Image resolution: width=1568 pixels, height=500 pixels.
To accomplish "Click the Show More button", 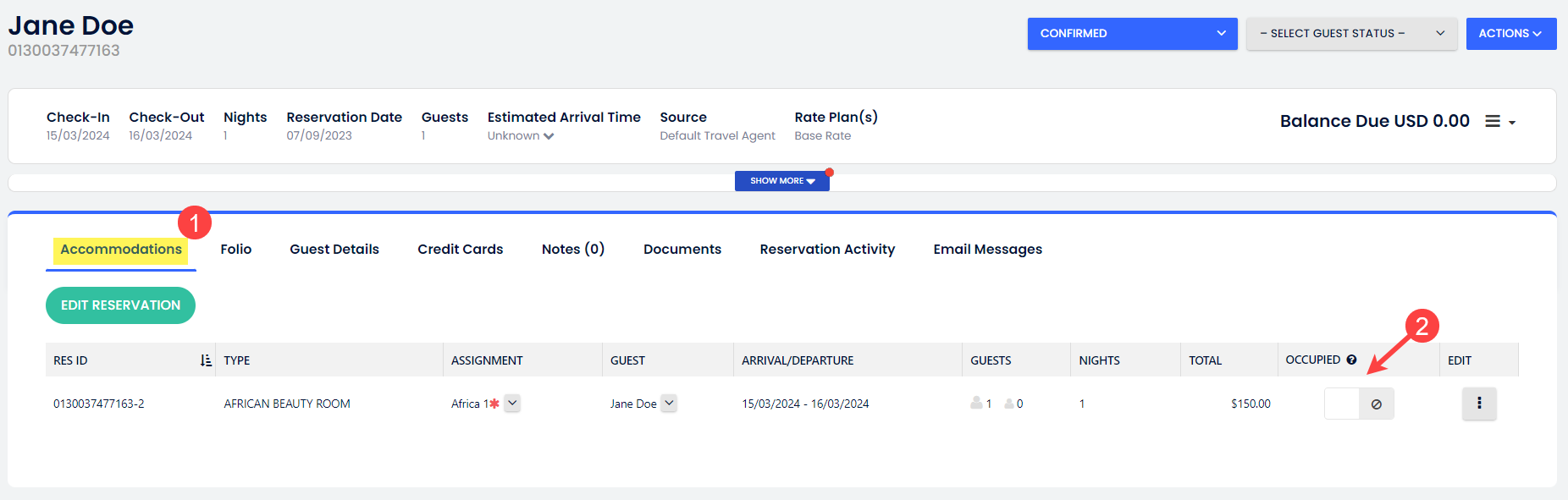I will [781, 181].
